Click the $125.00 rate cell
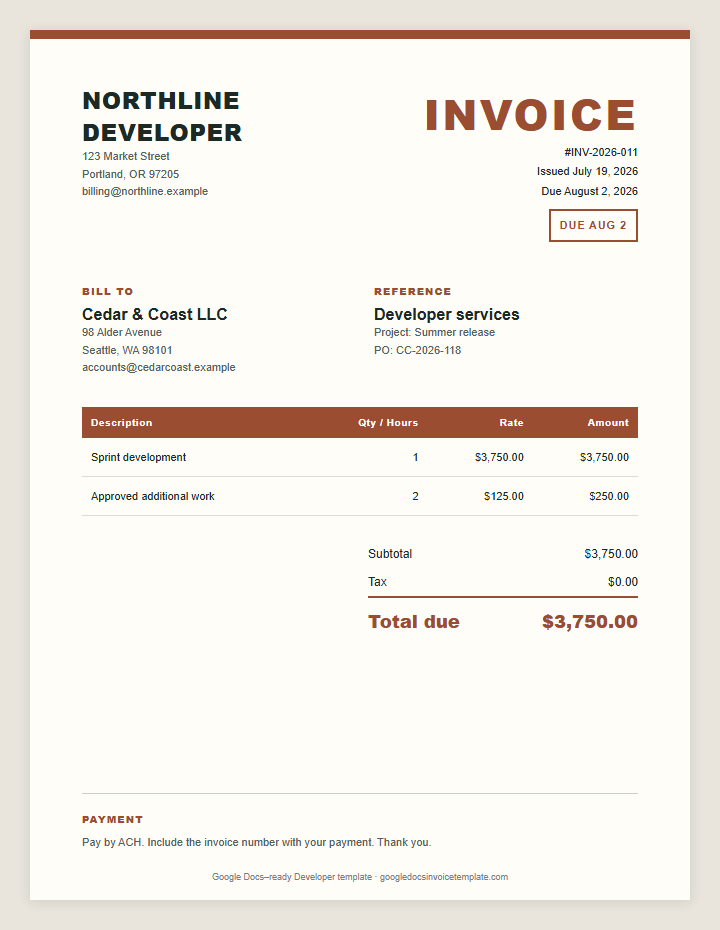 click(504, 496)
